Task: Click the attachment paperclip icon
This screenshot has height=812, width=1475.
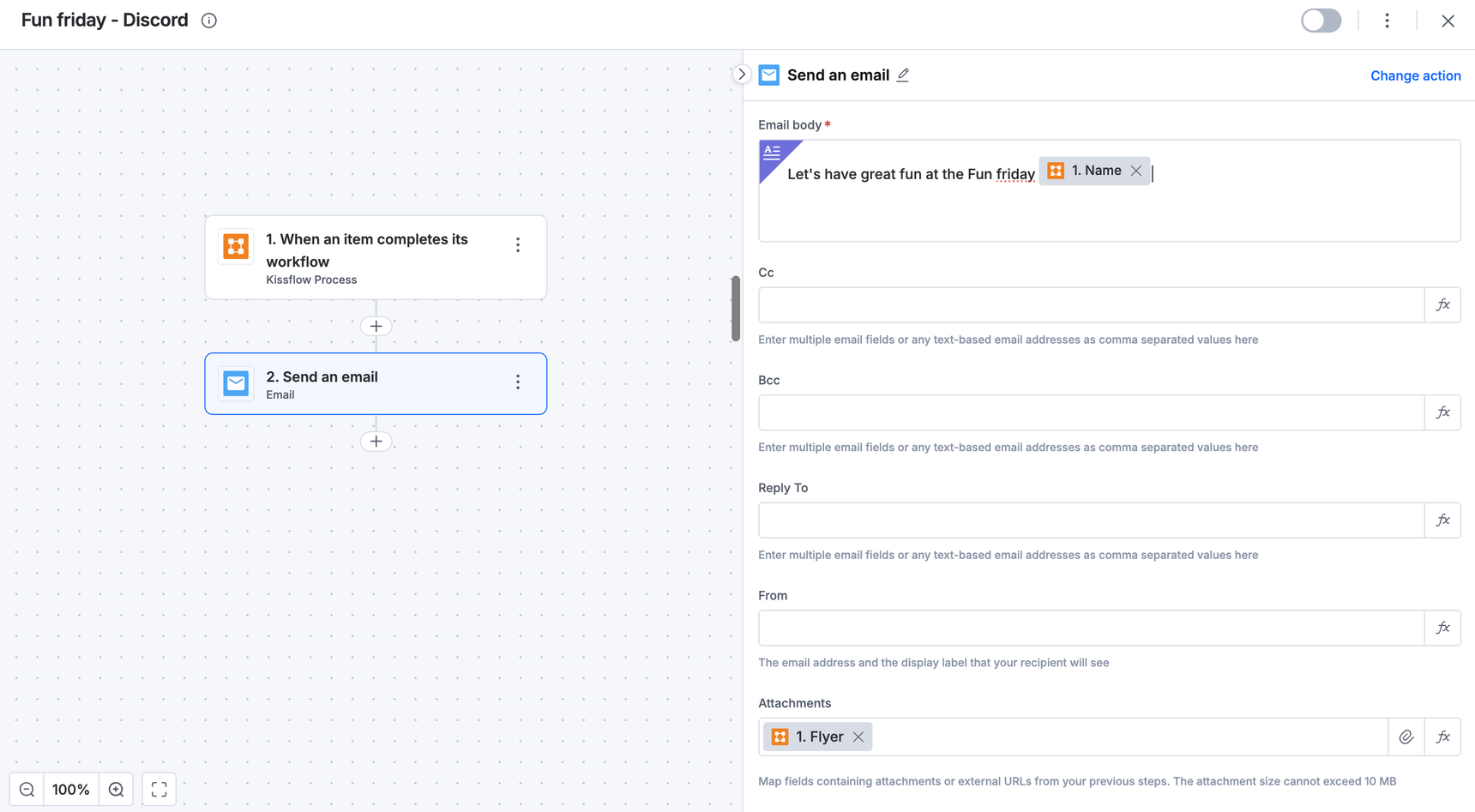Action: tap(1406, 737)
